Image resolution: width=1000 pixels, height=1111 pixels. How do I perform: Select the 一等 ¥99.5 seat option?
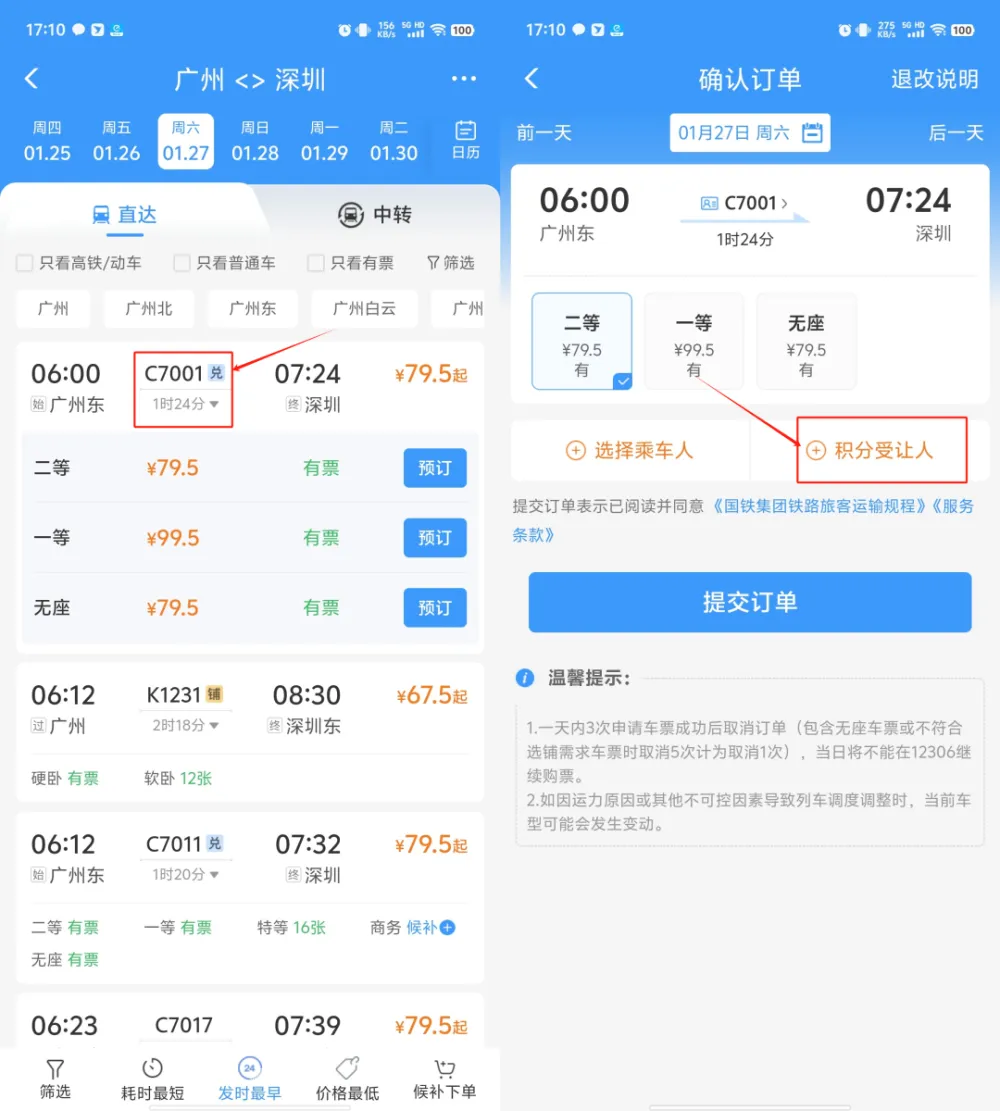694,342
